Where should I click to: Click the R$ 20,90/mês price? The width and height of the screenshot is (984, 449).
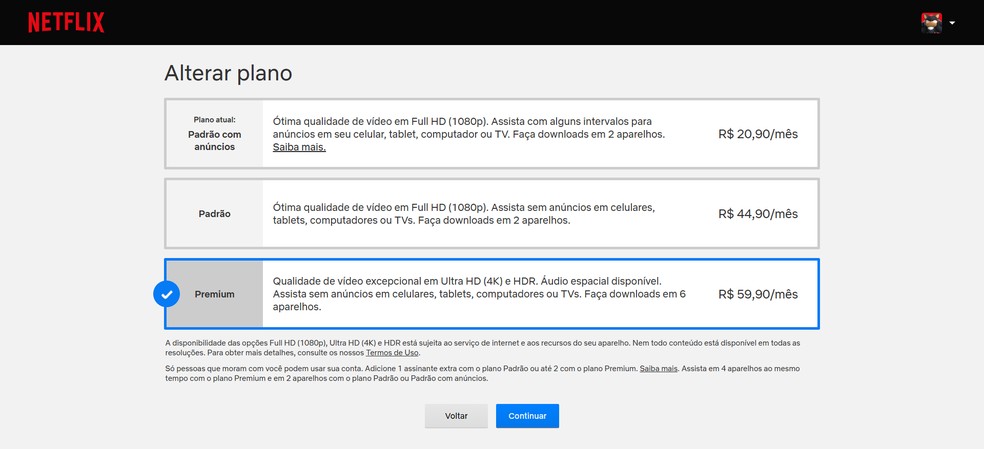pos(758,134)
